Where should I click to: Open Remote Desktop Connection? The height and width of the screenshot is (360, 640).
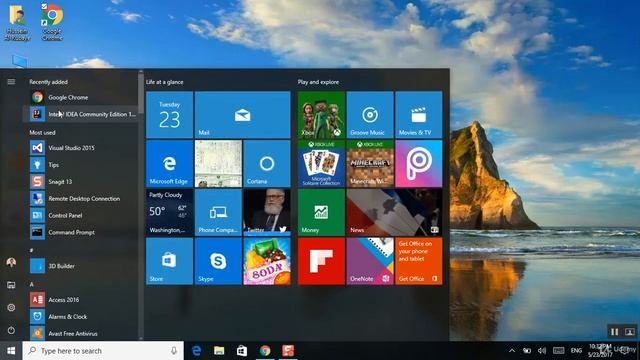(x=80, y=198)
